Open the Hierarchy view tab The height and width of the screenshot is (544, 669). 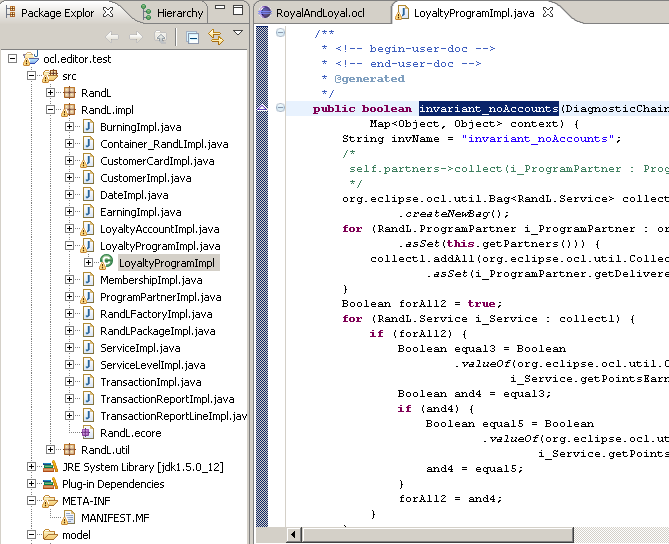tap(173, 13)
